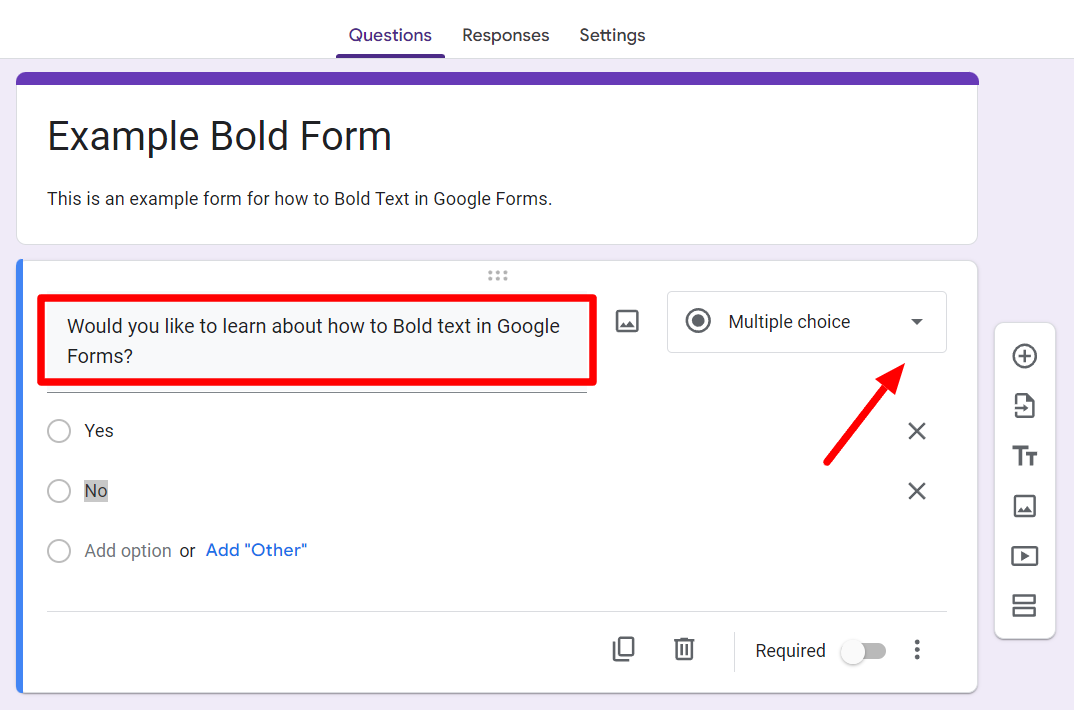Add a new section using the section icon
The height and width of the screenshot is (710, 1074).
pyautogui.click(x=1024, y=606)
